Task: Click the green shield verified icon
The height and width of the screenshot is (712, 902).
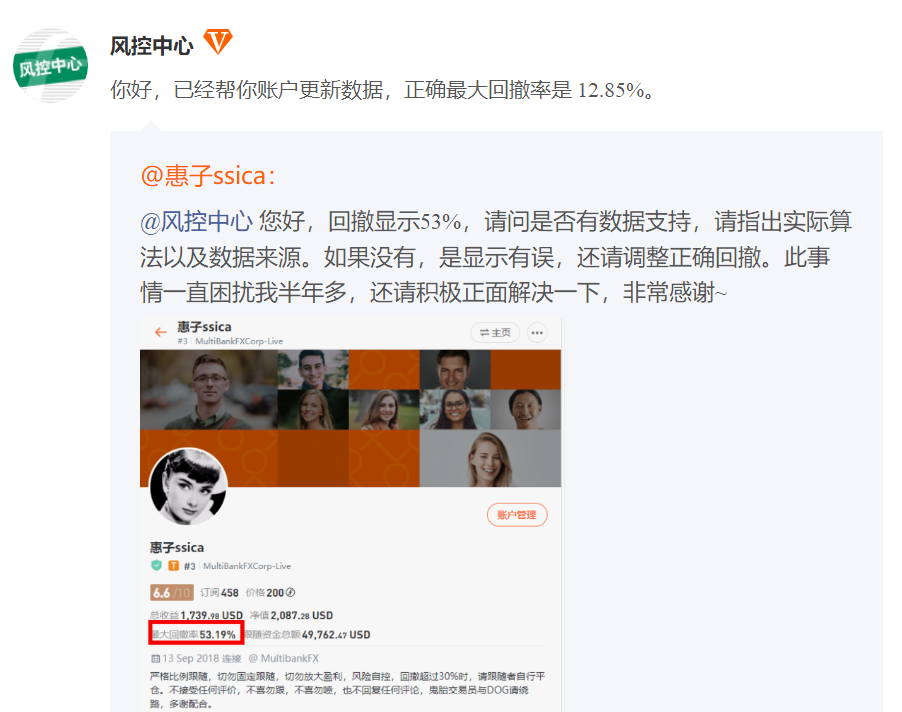Action: 156,565
